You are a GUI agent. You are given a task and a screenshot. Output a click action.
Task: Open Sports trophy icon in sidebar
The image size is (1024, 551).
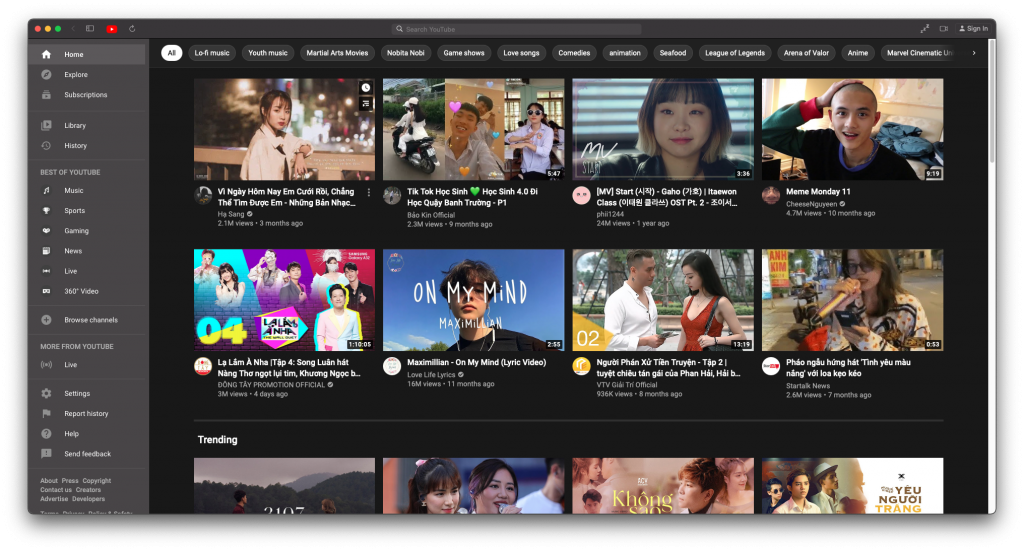(46, 211)
